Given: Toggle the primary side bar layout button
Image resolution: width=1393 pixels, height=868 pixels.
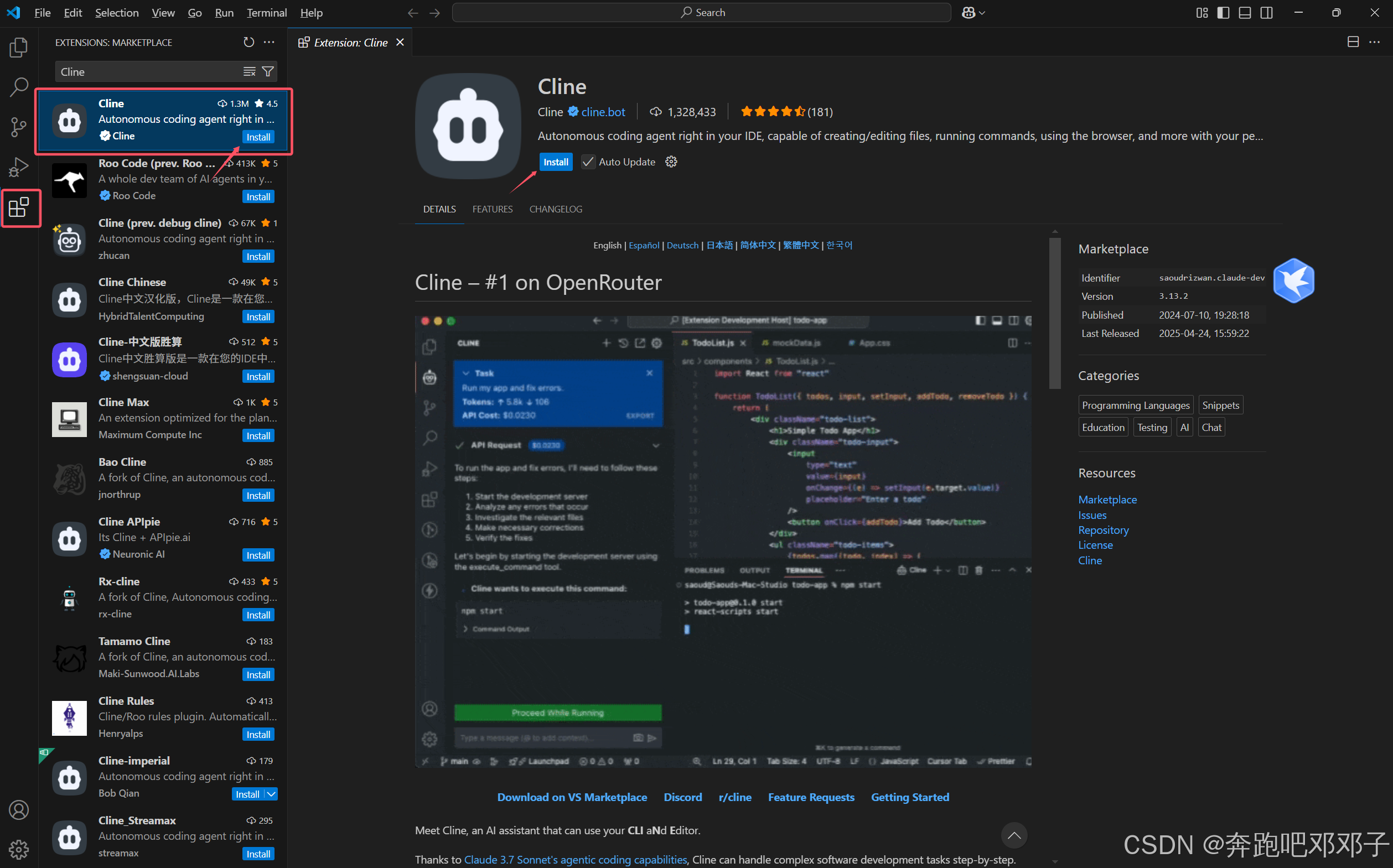Looking at the screenshot, I should click(x=1223, y=13).
